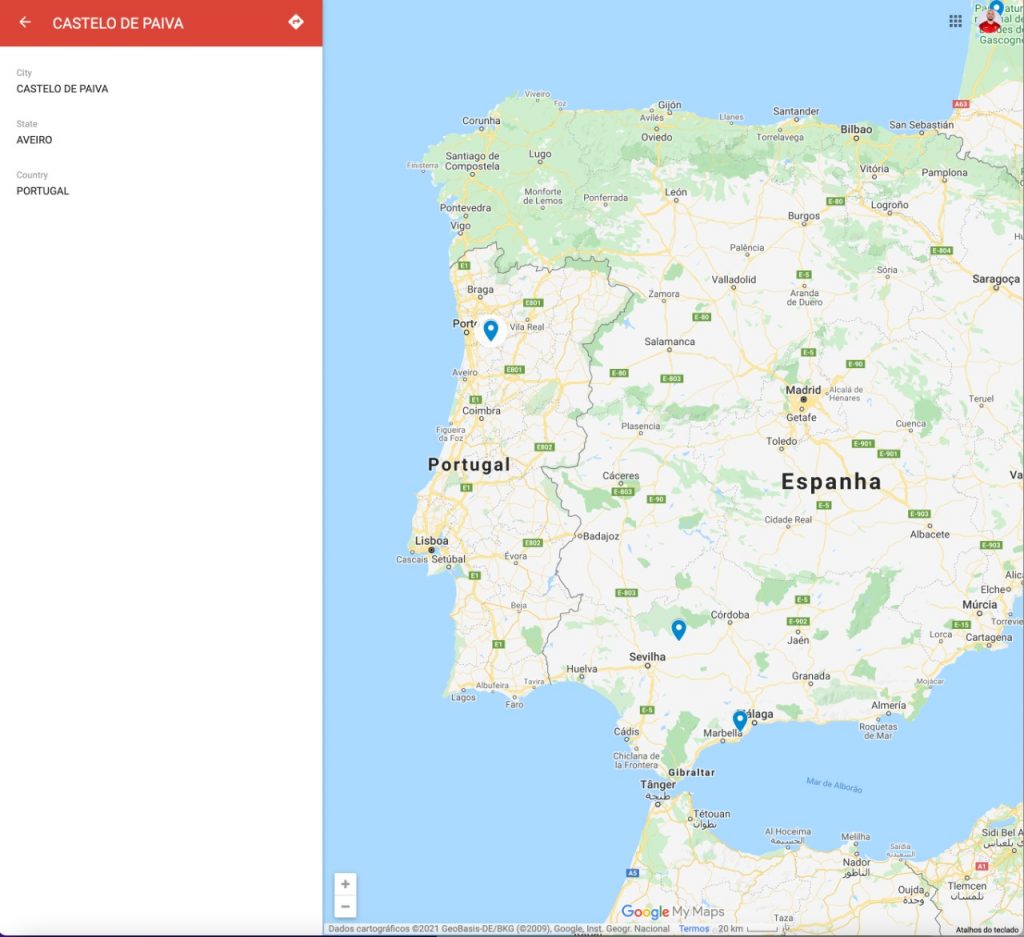Click the Espanha country label
Viewport: 1024px width, 937px height.
click(830, 482)
